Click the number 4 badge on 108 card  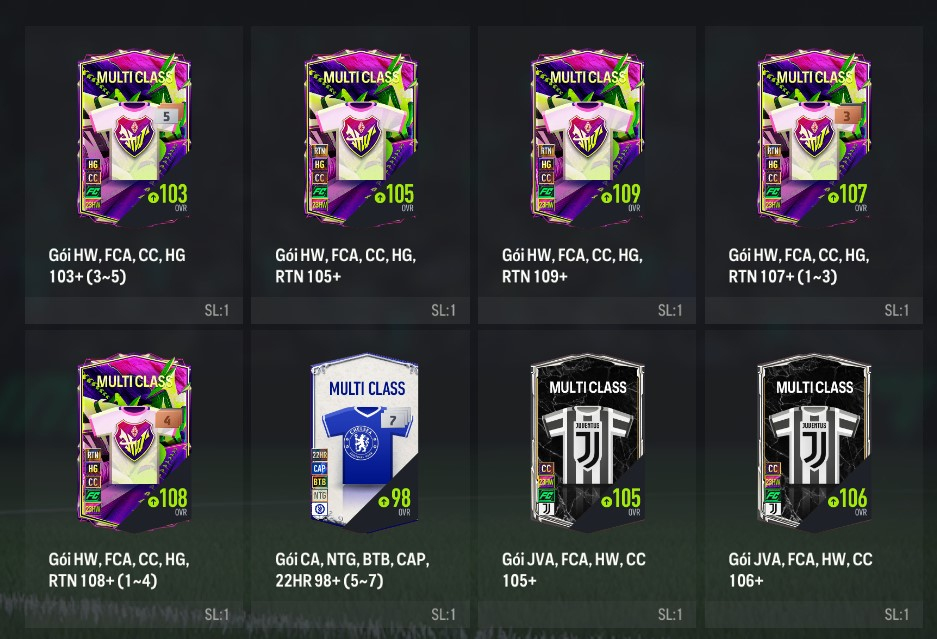pyautogui.click(x=167, y=420)
